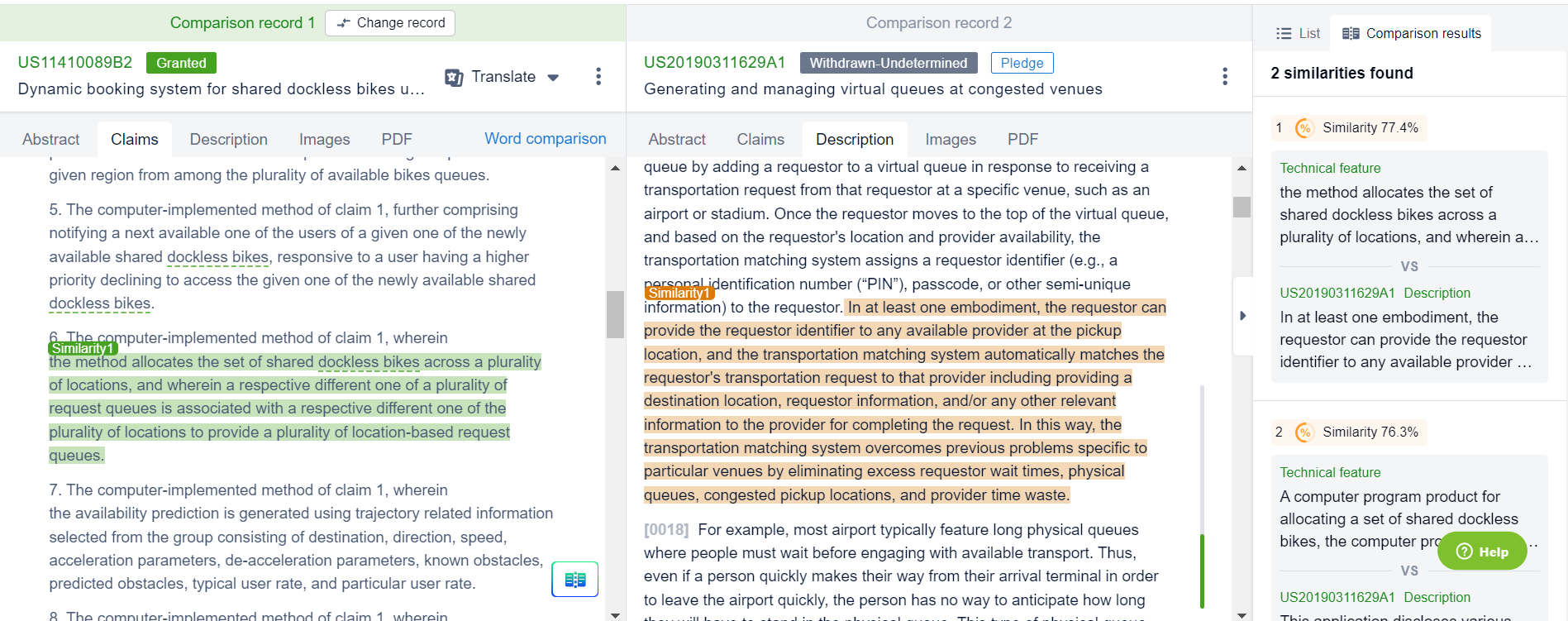Open Word comparison link
Viewport: 1568px width, 621px height.
point(545,139)
